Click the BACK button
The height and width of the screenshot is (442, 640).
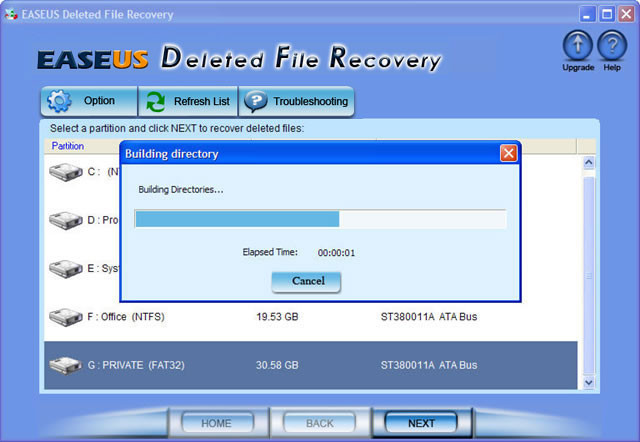tap(320, 423)
